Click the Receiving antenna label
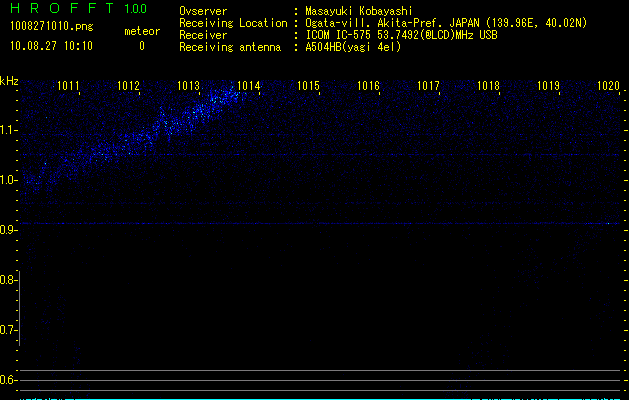629x400 pixels. (230, 47)
